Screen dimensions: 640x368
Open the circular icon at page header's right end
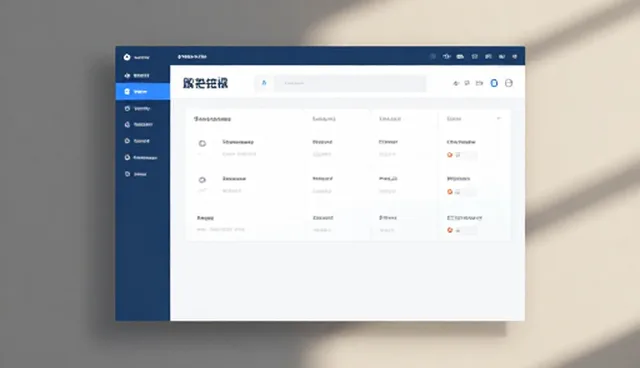(x=509, y=83)
